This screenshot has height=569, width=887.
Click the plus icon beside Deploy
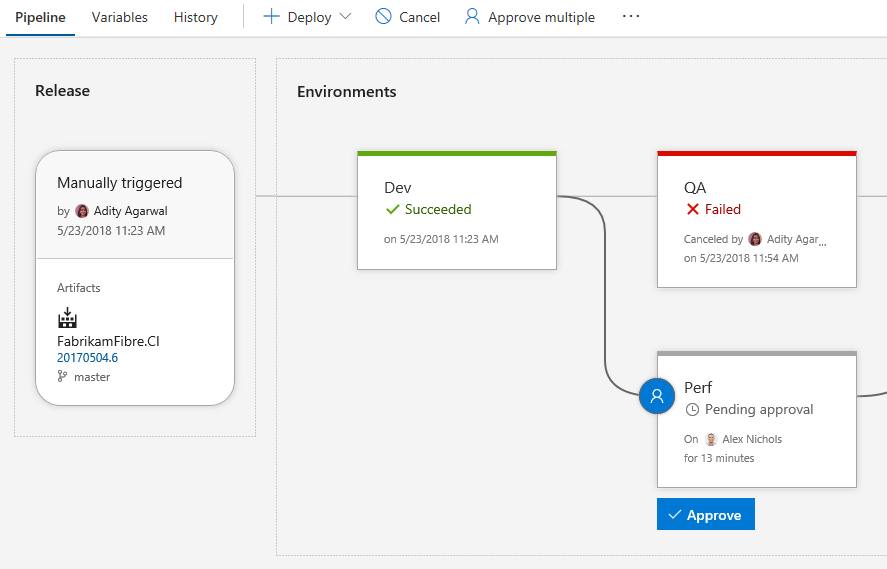point(271,17)
